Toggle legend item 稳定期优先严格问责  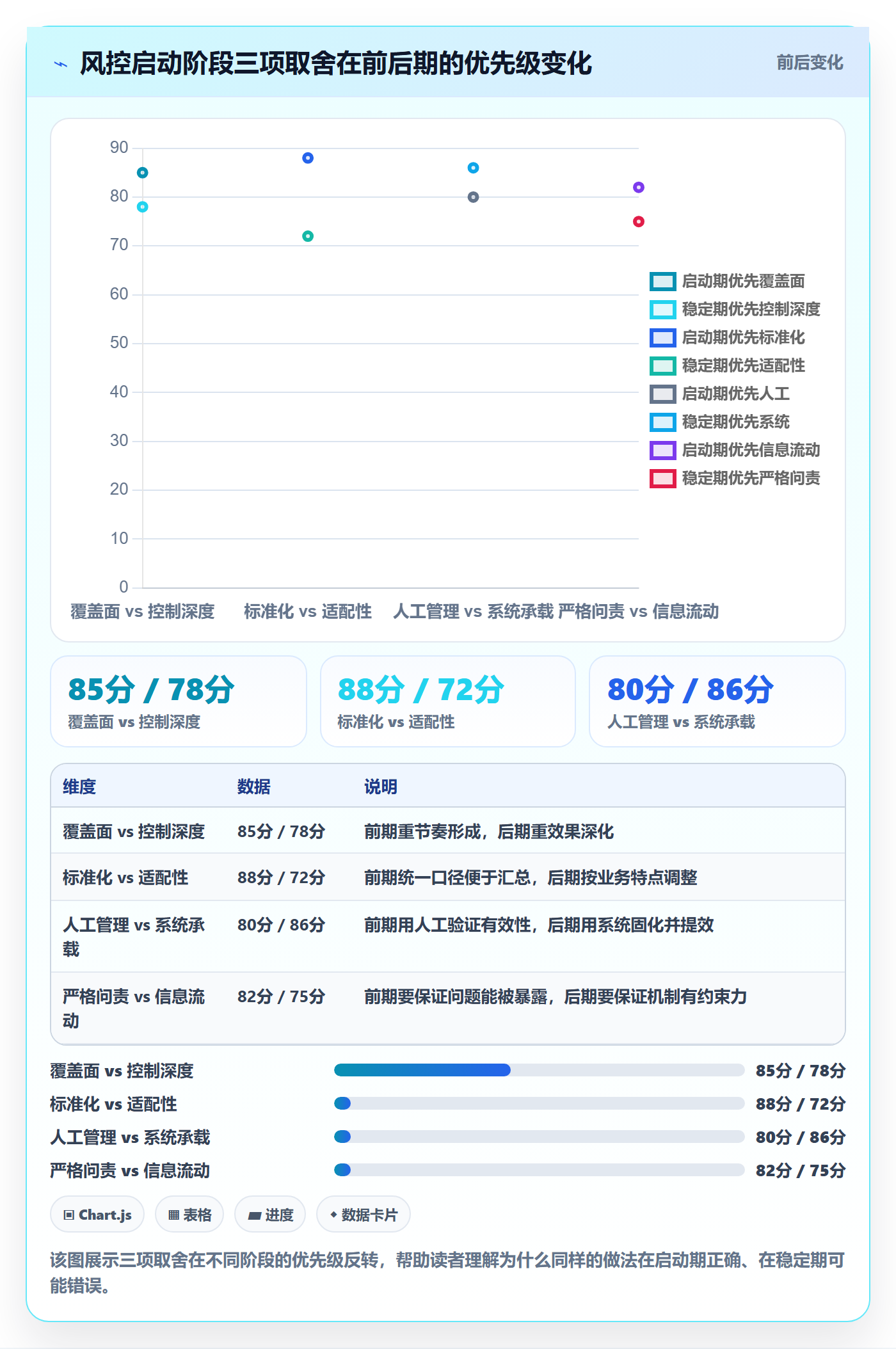coord(735,478)
